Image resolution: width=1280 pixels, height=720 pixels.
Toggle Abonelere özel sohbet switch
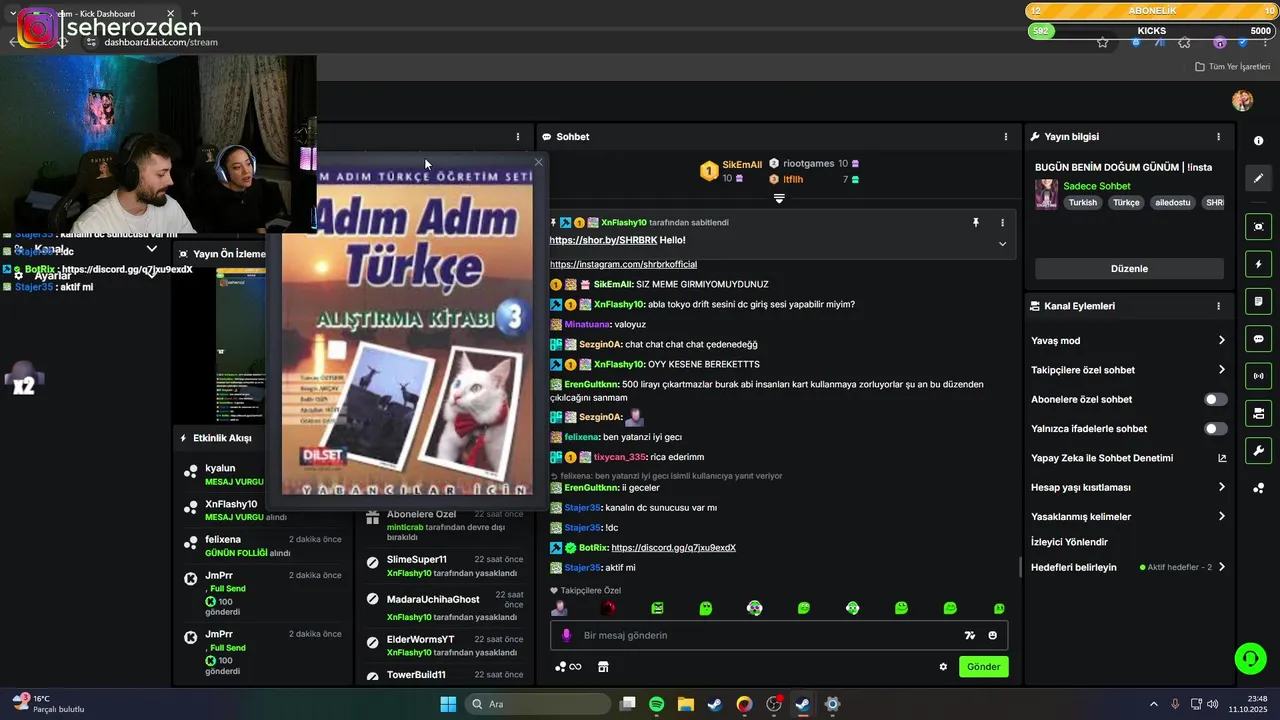pos(1215,399)
